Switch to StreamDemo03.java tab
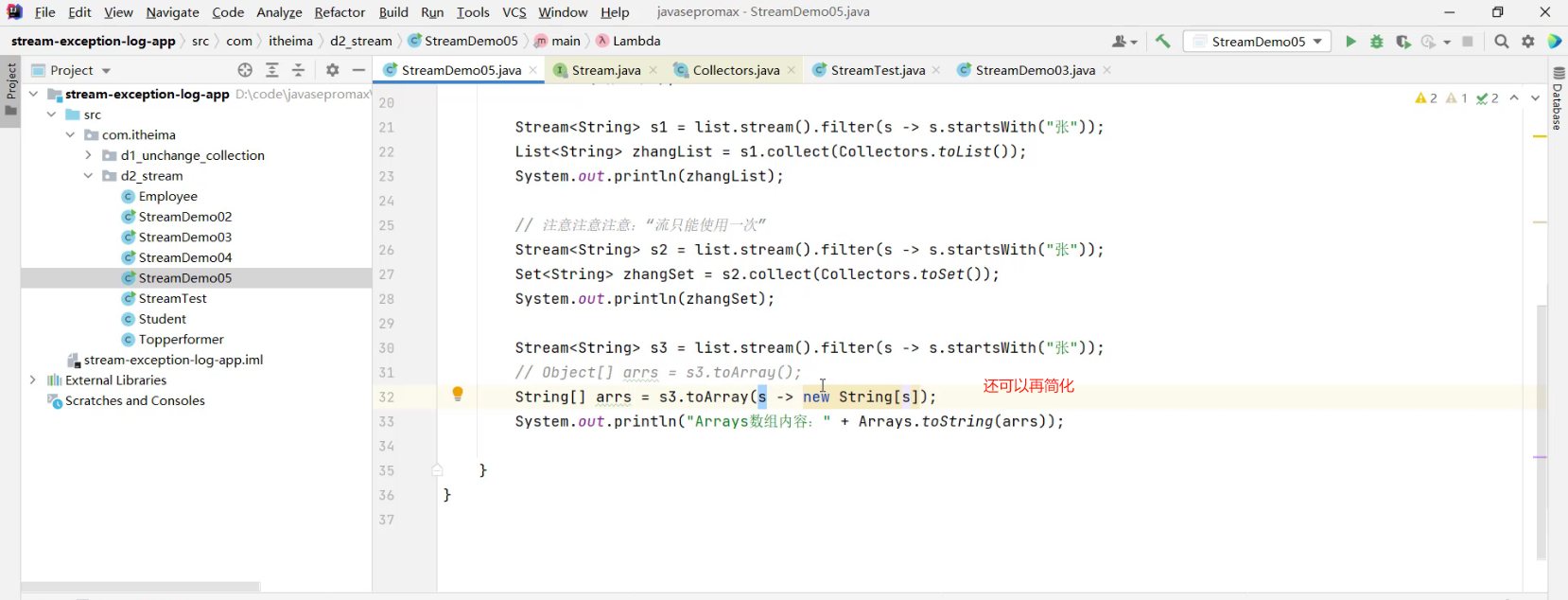This screenshot has height=600, width=1568. tap(1035, 70)
